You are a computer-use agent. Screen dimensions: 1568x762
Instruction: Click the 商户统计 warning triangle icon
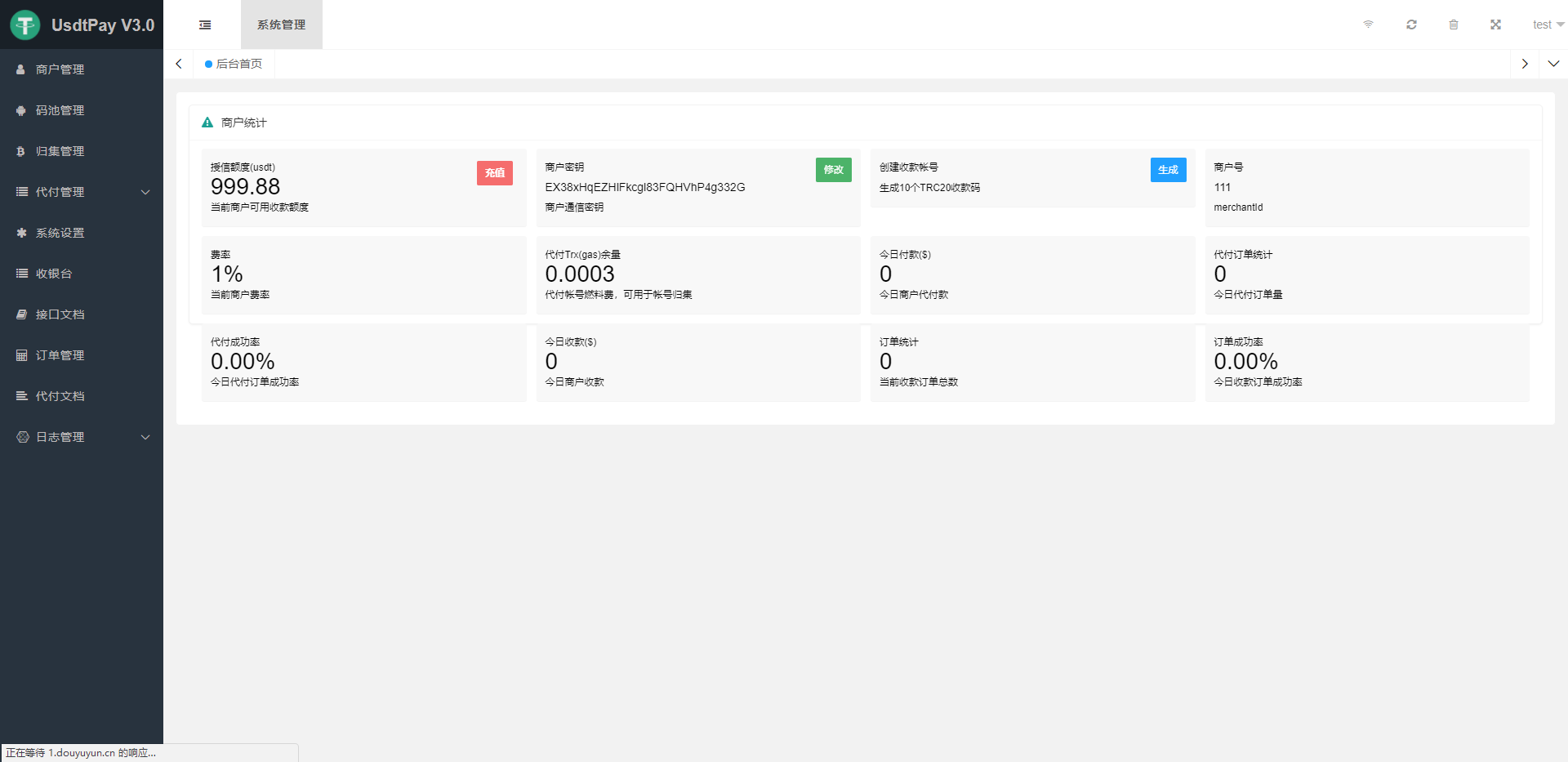click(207, 123)
